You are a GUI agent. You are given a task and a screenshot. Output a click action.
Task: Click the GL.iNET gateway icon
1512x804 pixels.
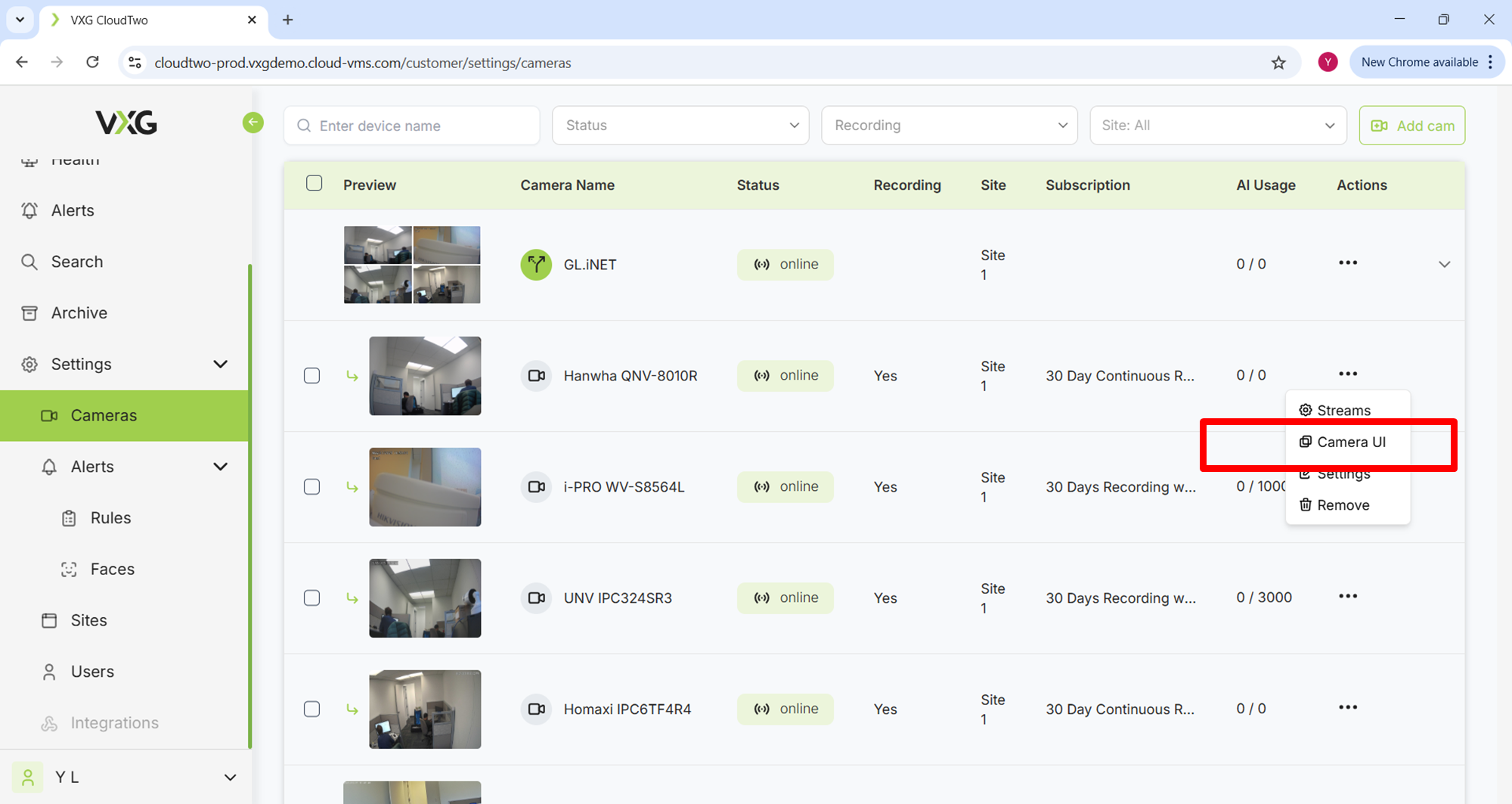pos(536,265)
